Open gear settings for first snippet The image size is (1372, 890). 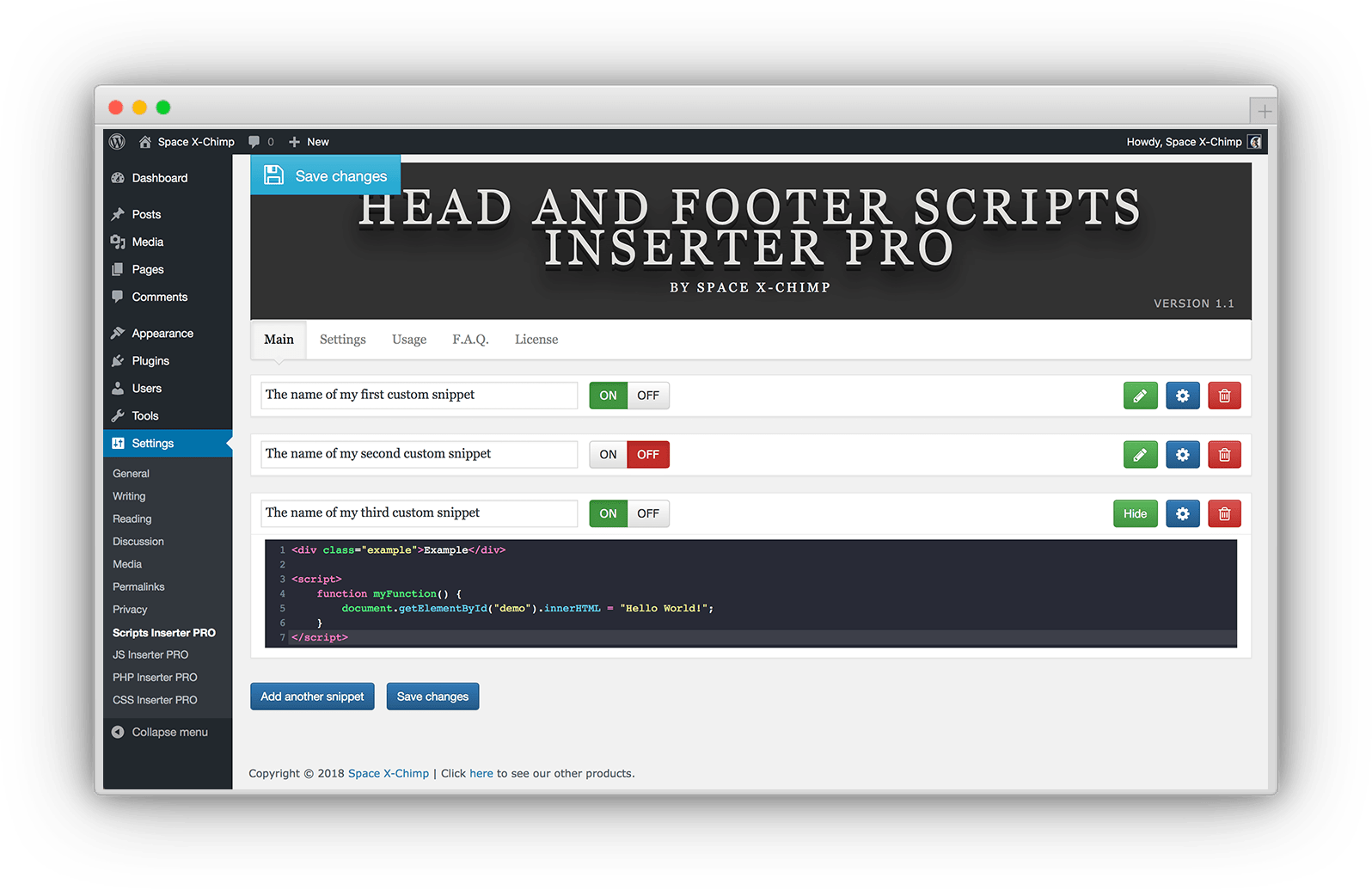pyautogui.click(x=1182, y=396)
